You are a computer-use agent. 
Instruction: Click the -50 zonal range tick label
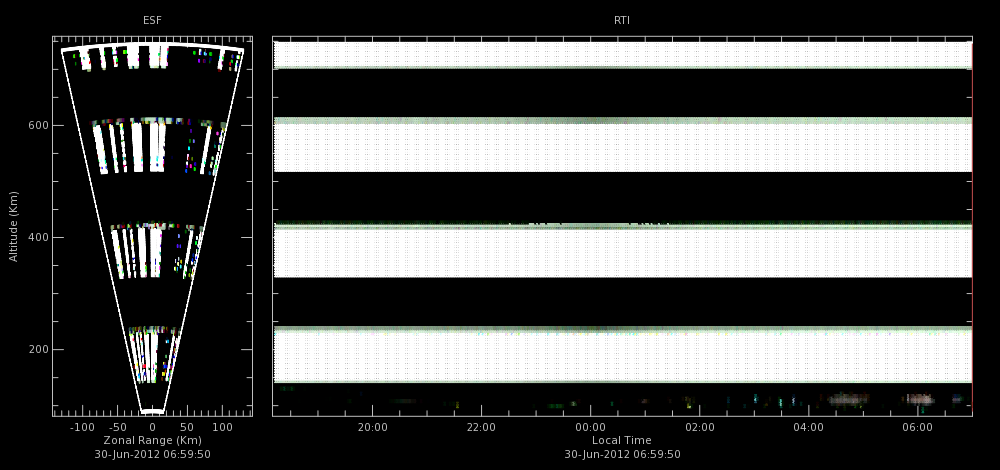coord(117,427)
